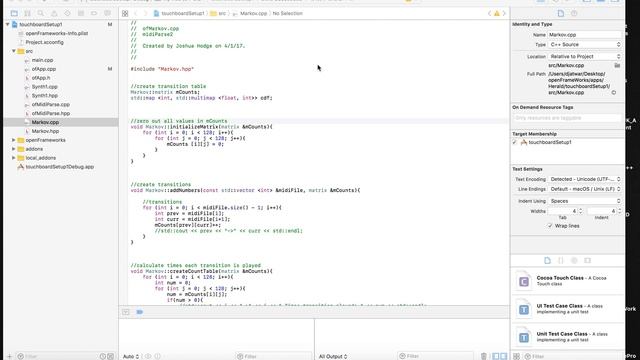Choose the file location via the folder icon

(x=617, y=65)
